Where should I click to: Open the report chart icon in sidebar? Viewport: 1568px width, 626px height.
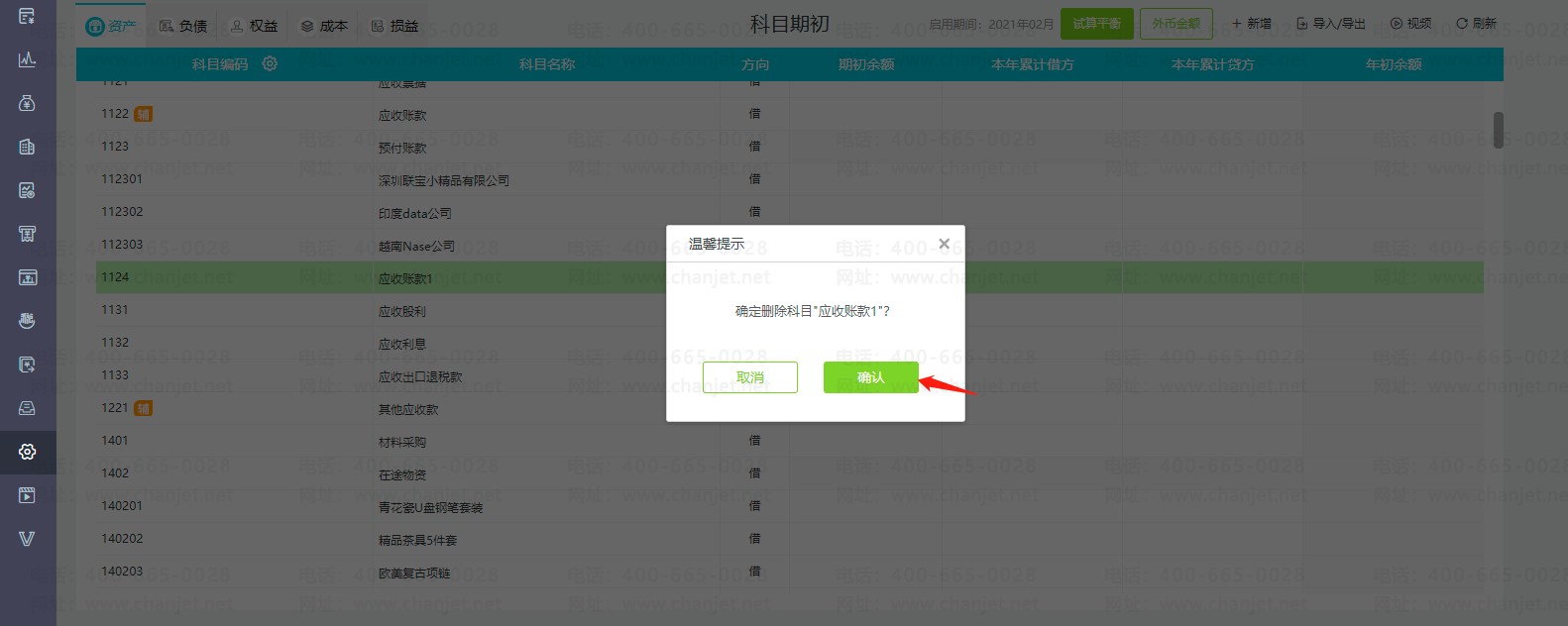27,190
